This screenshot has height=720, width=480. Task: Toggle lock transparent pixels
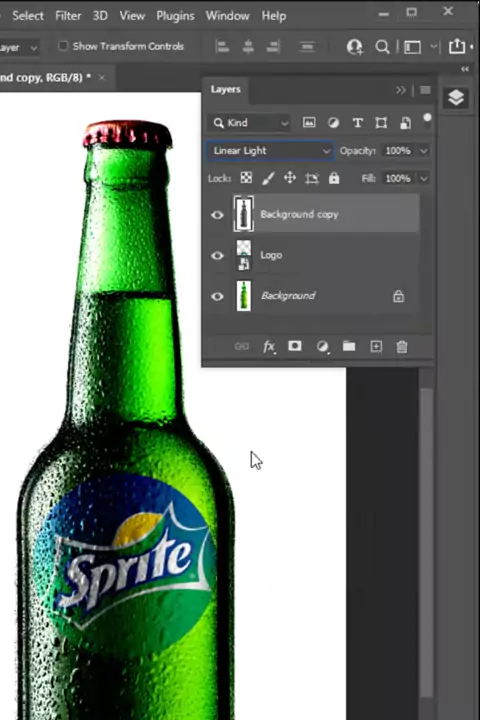point(246,178)
